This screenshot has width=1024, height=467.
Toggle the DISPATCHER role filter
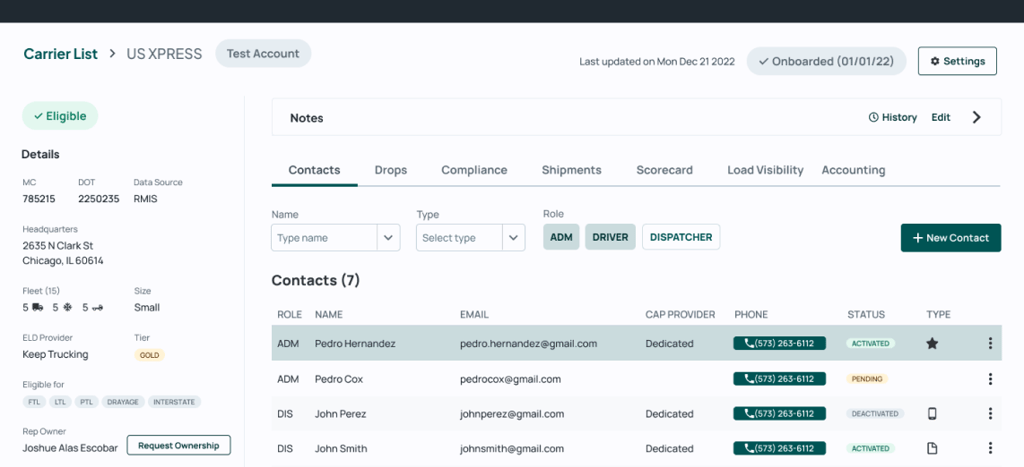click(x=680, y=237)
